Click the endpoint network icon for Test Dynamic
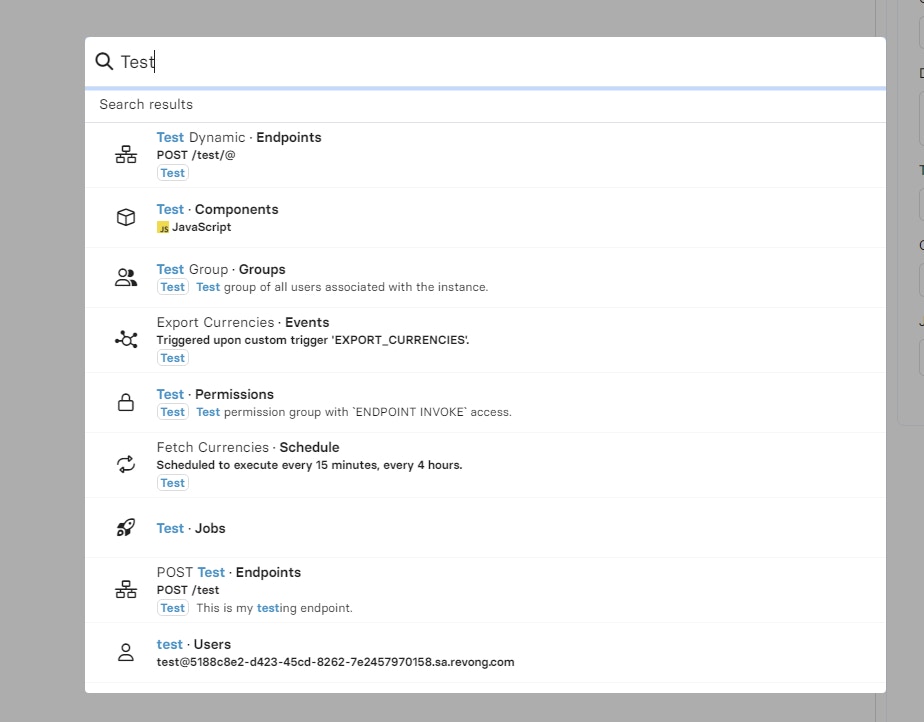This screenshot has height=722, width=924. click(126, 155)
